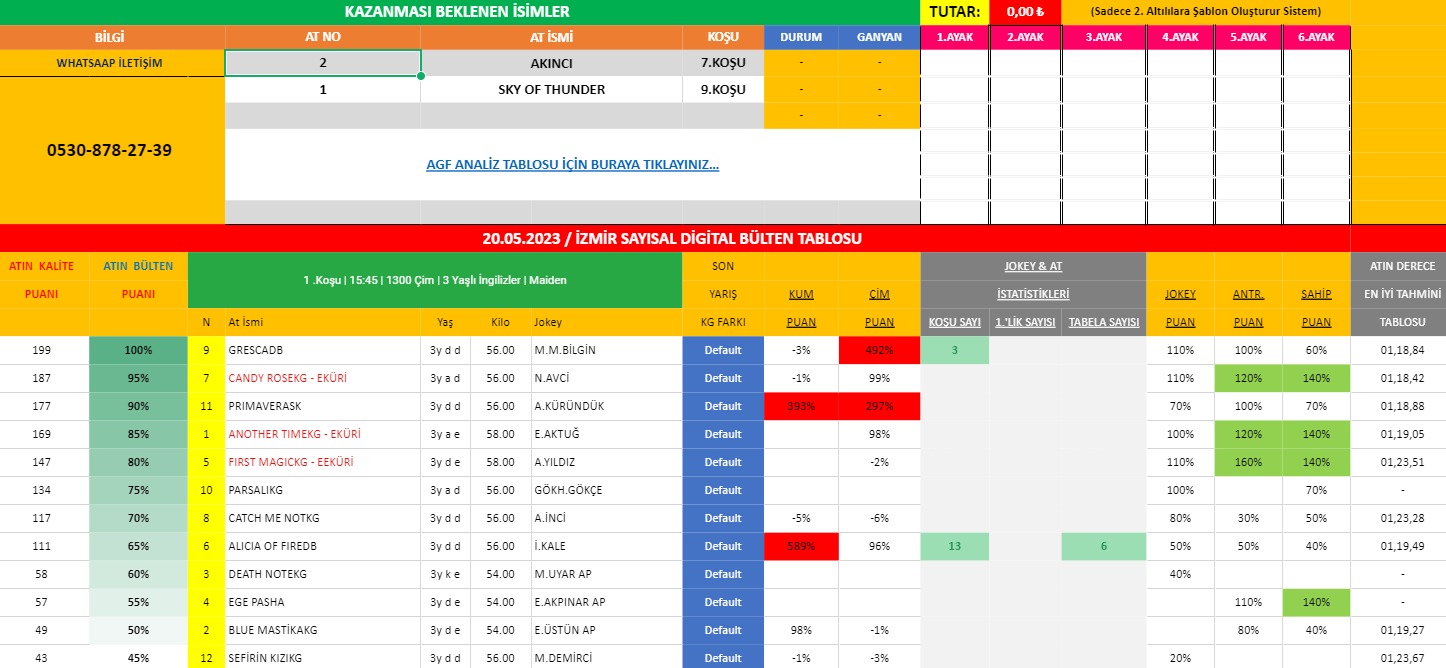Click the 1.AYAK column header
This screenshot has height=668, width=1446.
954,37
